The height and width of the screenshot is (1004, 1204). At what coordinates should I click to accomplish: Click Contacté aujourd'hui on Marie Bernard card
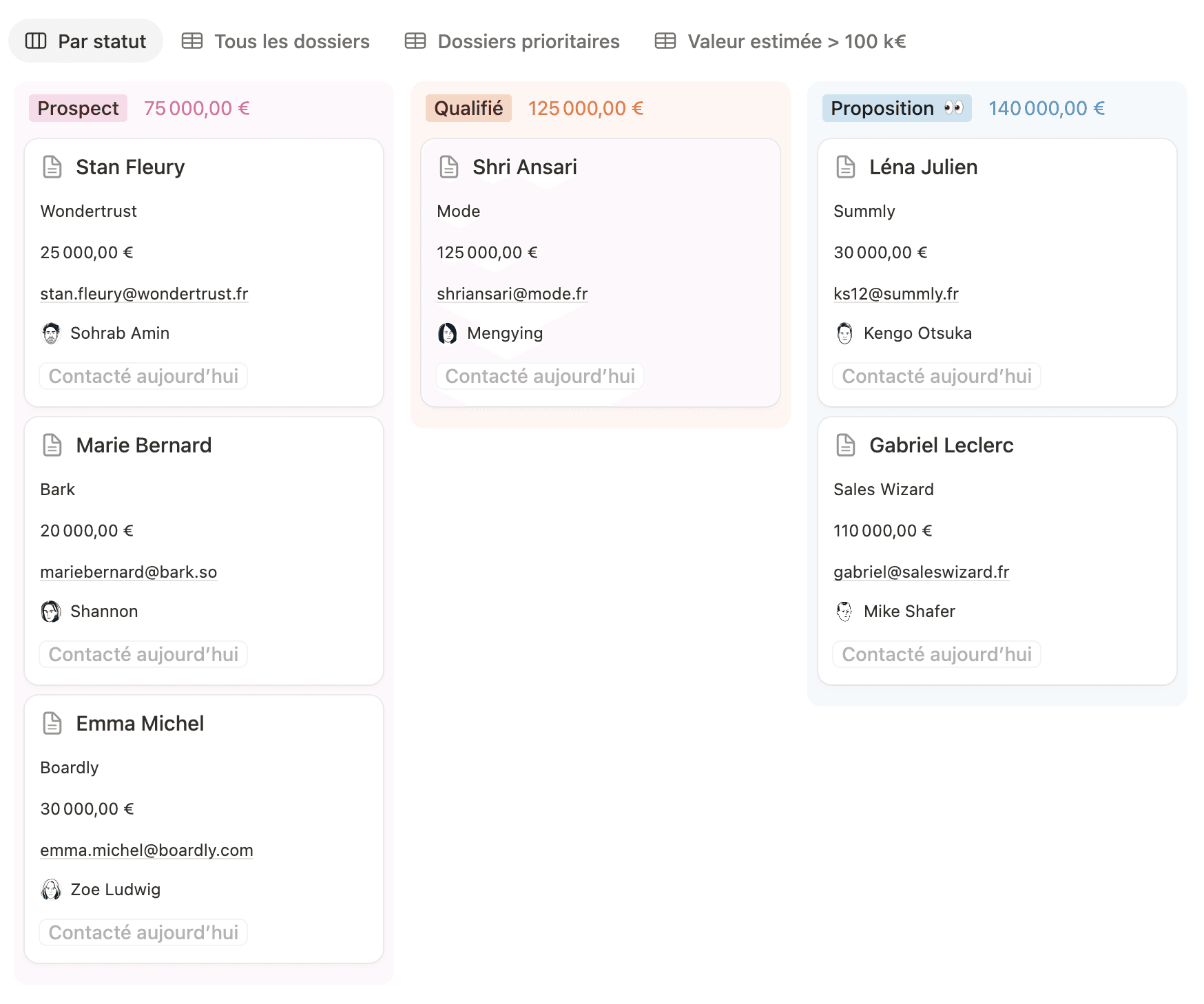tap(143, 654)
